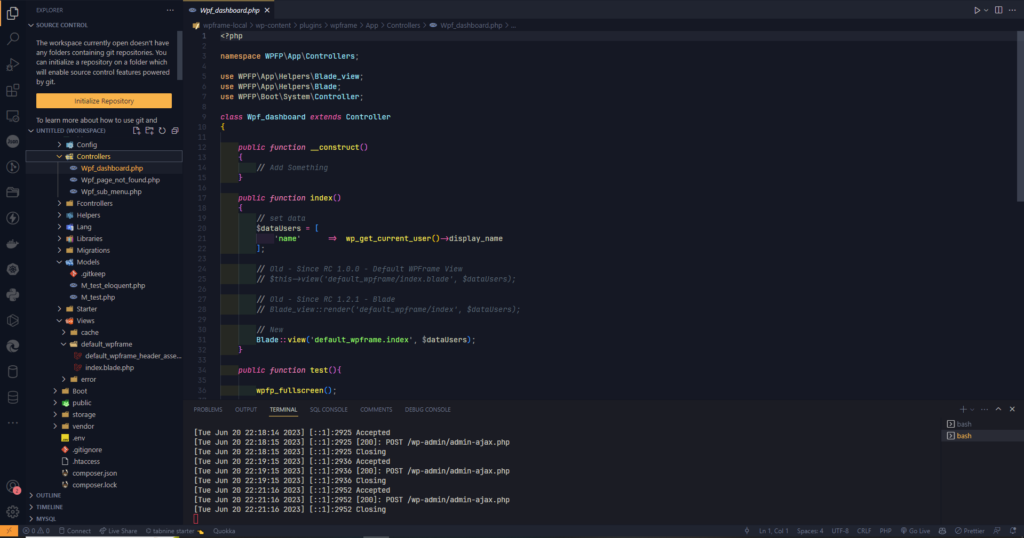
Task: Close the Wpf_dashboard.php editor tab
Action: 267,10
